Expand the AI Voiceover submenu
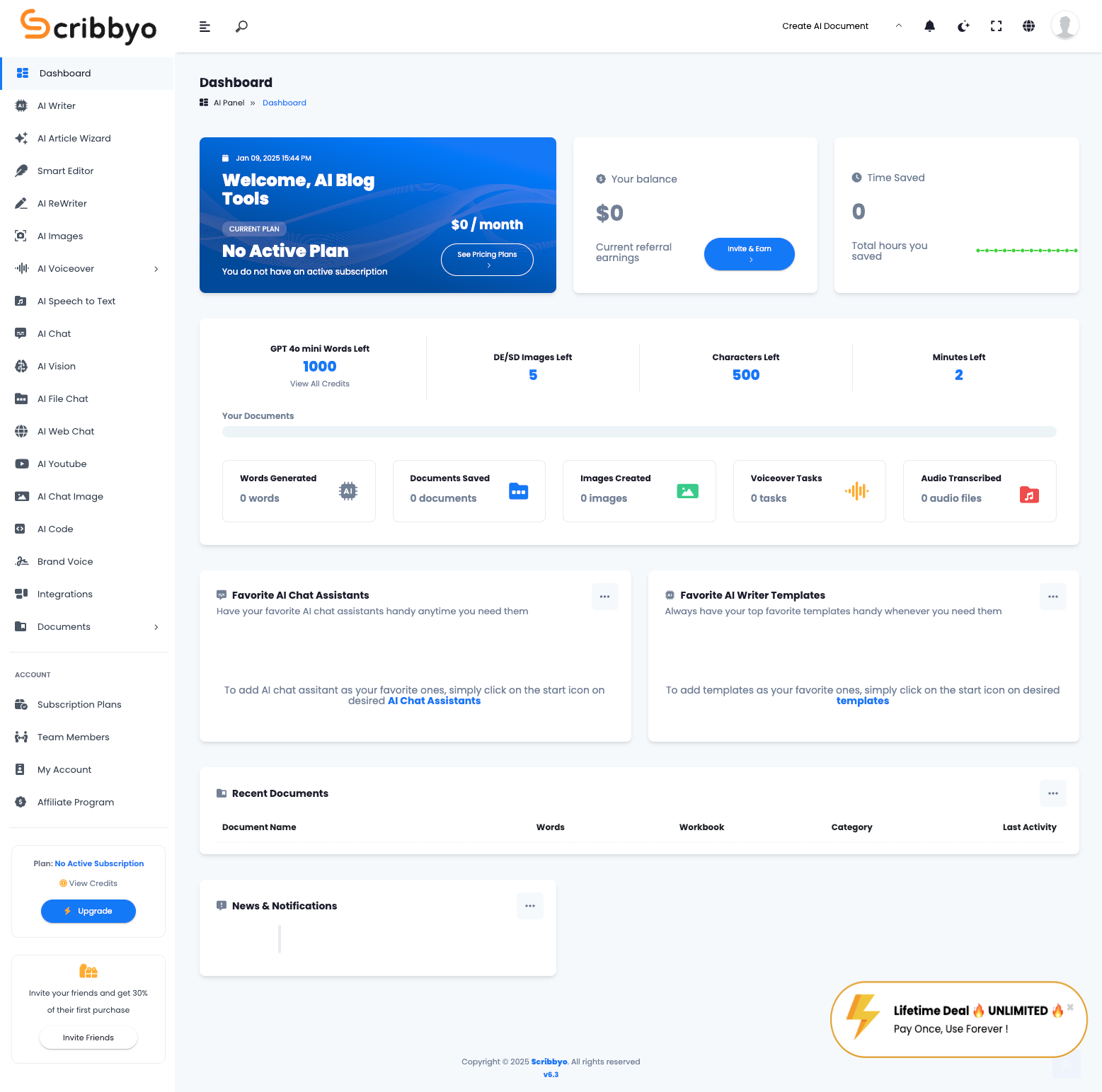Image resolution: width=1102 pixels, height=1092 pixels. 156,269
